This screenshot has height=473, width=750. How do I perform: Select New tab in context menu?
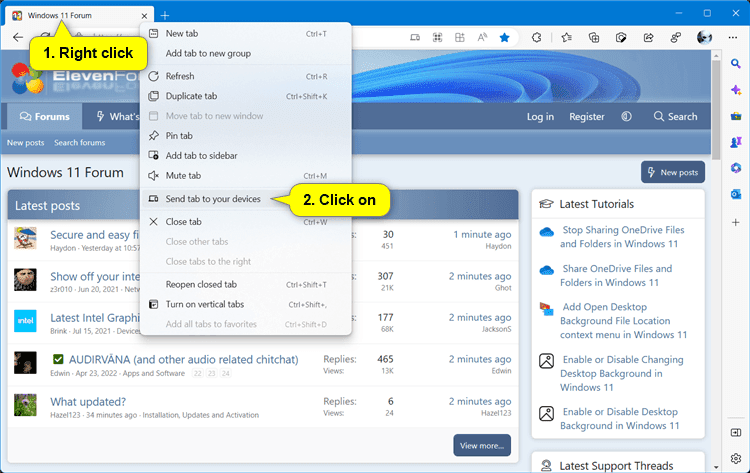point(246,33)
